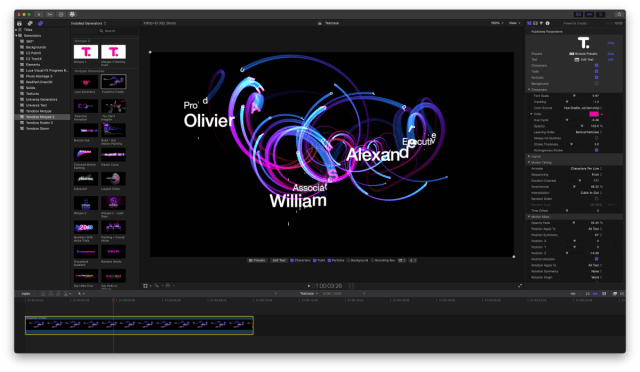Collapse the Characters section in inspector

(x=529, y=89)
